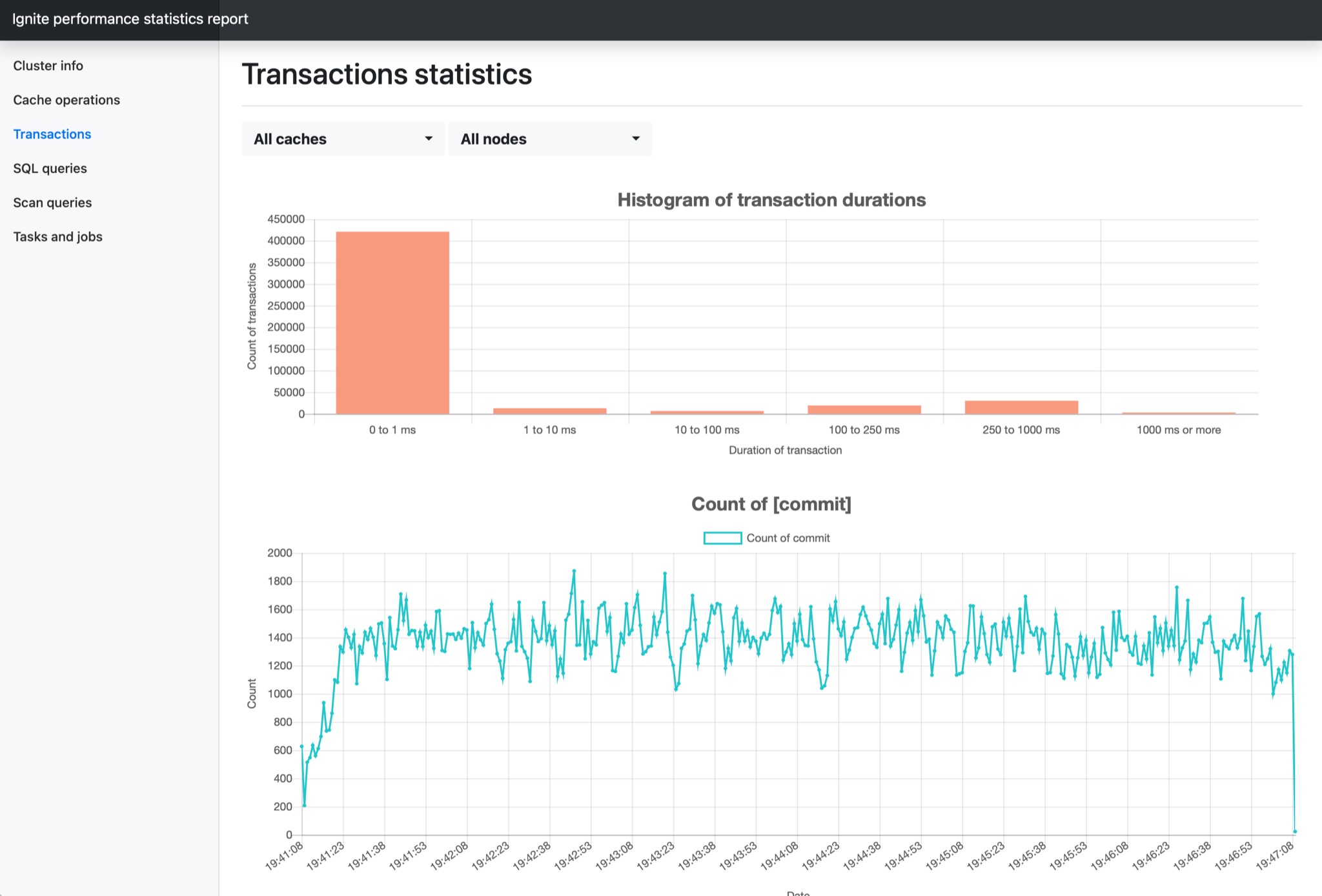The height and width of the screenshot is (896, 1322).
Task: Select the Transactions navigation entry
Action: [x=52, y=134]
